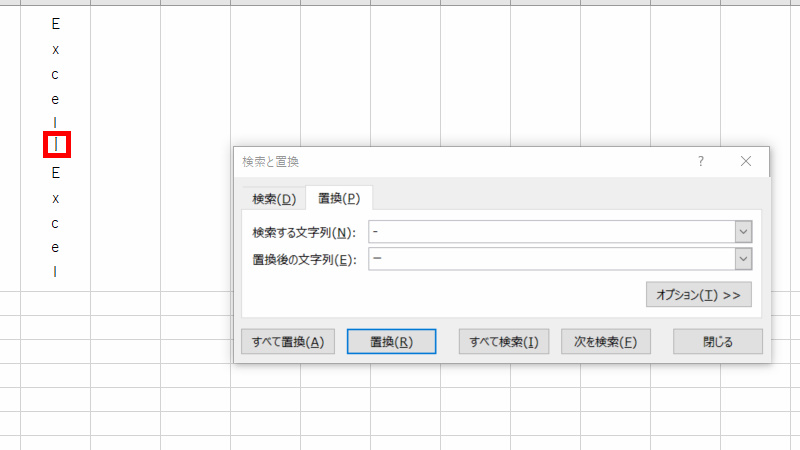Screen dimensions: 800x450
Task: Click 次を検索(F) button
Action: [x=606, y=341]
